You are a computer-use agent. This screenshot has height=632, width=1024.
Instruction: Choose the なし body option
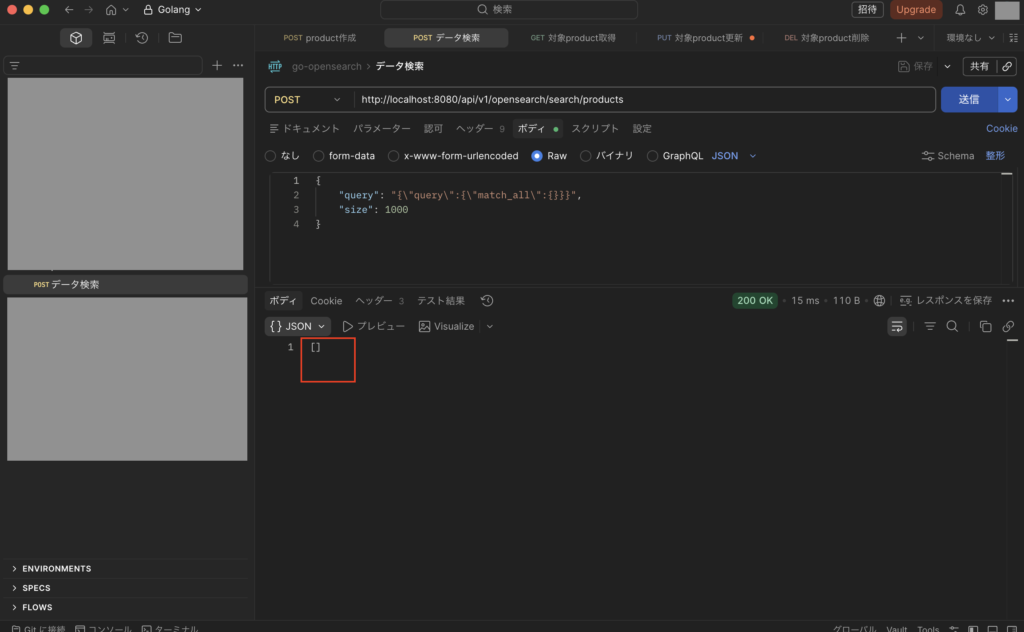[270, 156]
